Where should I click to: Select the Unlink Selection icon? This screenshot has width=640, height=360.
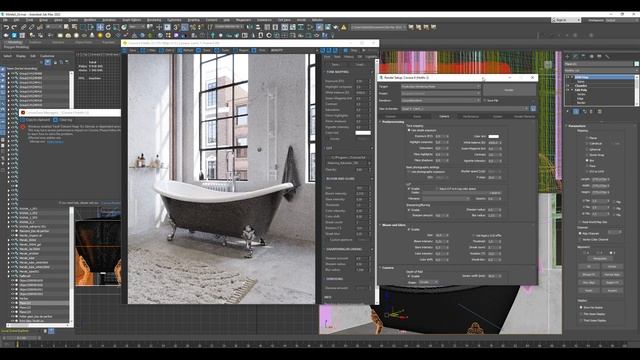(31, 27)
